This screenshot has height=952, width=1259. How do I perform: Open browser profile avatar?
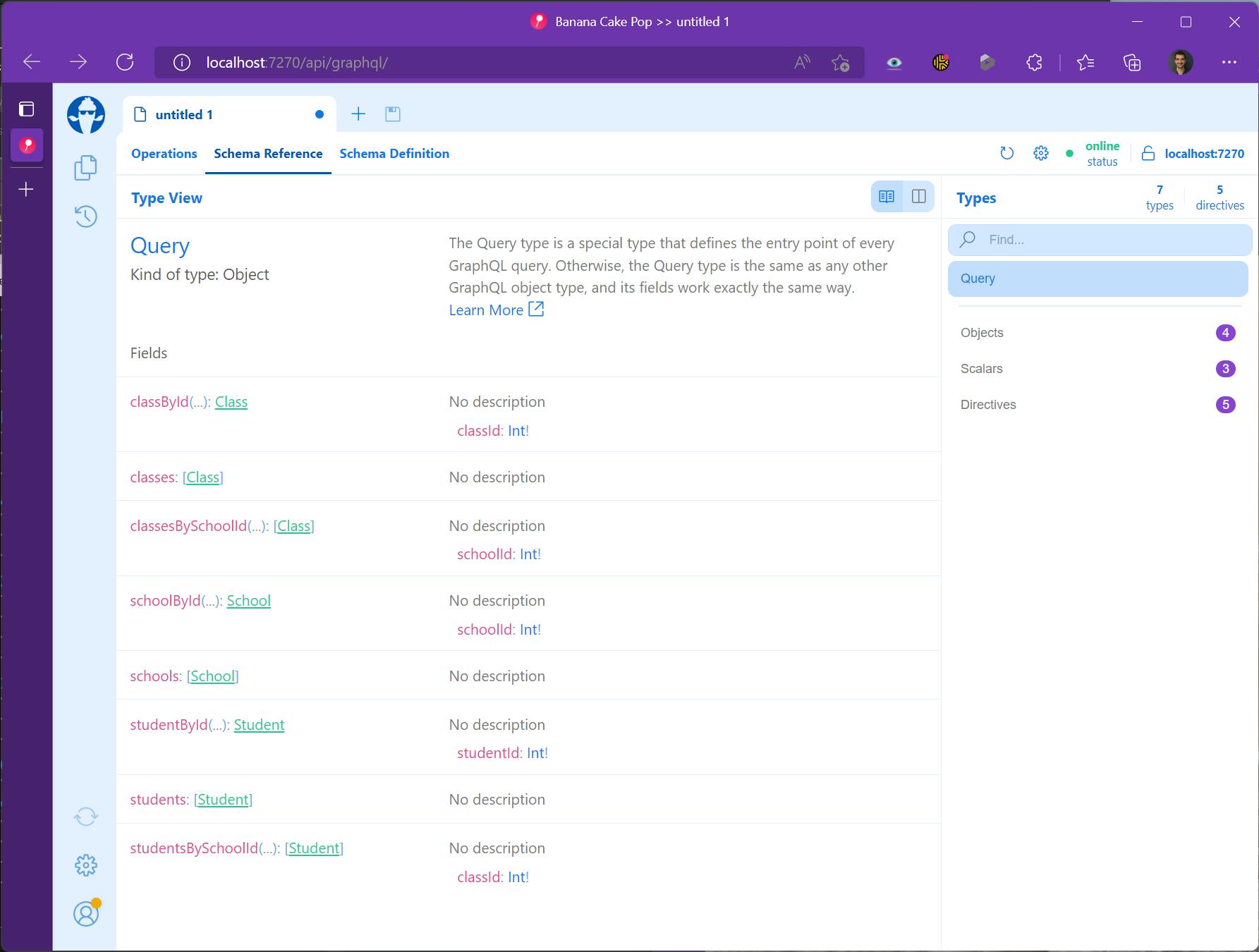tap(1180, 62)
